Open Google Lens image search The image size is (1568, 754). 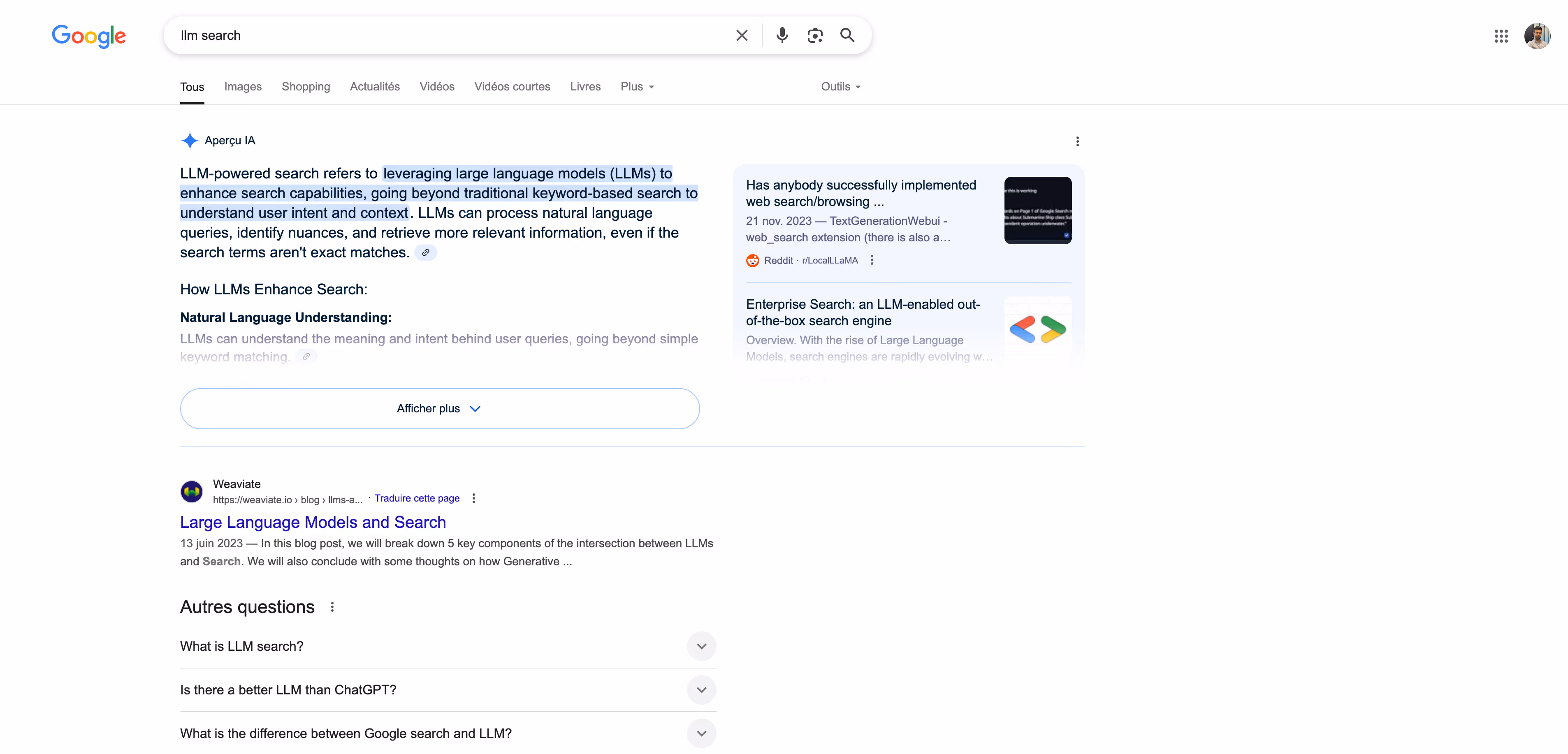tap(814, 35)
